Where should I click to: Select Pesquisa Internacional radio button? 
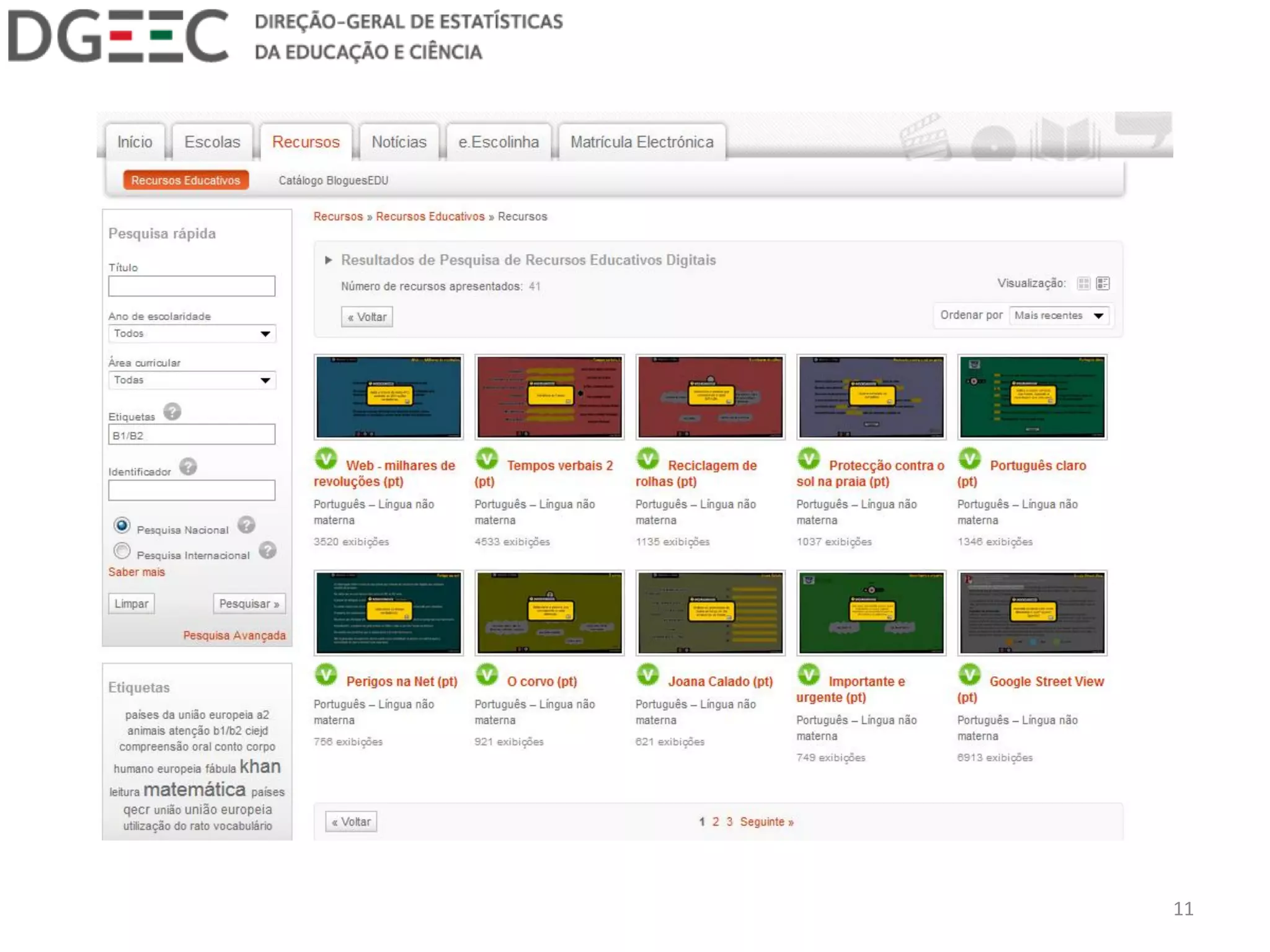point(122,550)
